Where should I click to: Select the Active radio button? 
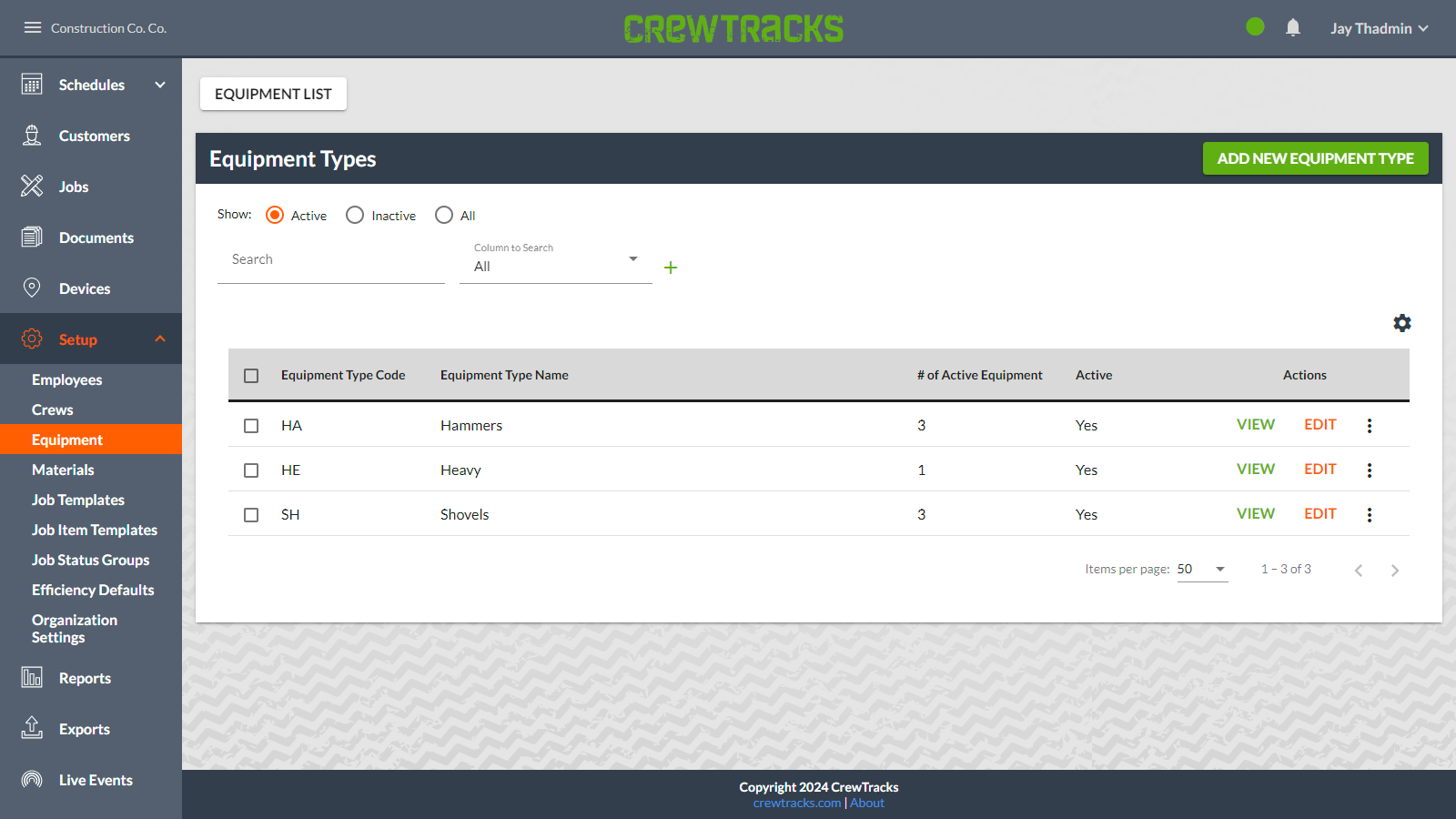coord(275,215)
